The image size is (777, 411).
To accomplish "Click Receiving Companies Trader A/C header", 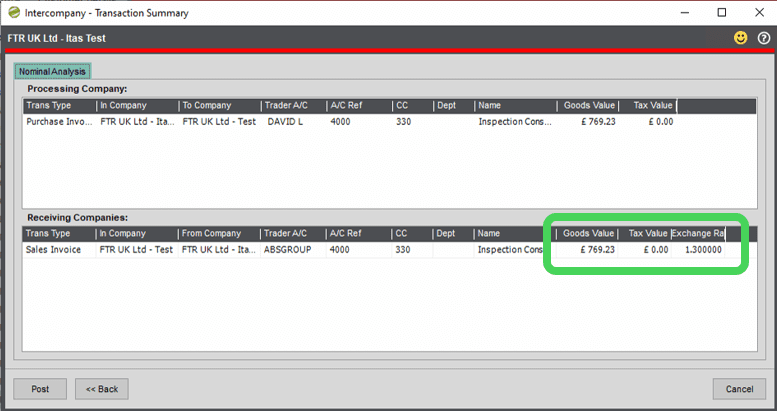I will click(x=293, y=234).
